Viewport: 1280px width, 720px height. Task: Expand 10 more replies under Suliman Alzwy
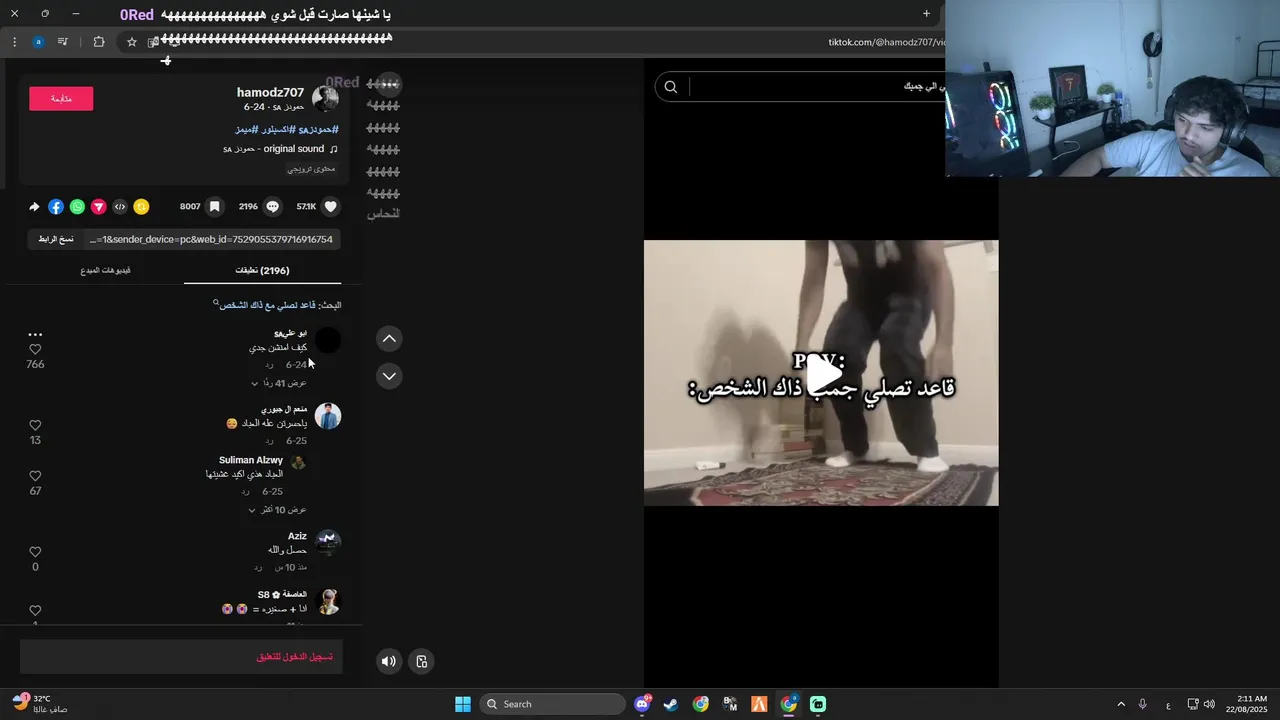click(x=277, y=510)
